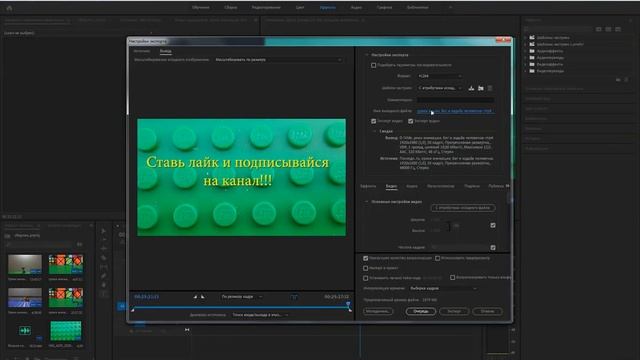
Task: Select the Slip tool in tools panel
Action: click(x=104, y=267)
